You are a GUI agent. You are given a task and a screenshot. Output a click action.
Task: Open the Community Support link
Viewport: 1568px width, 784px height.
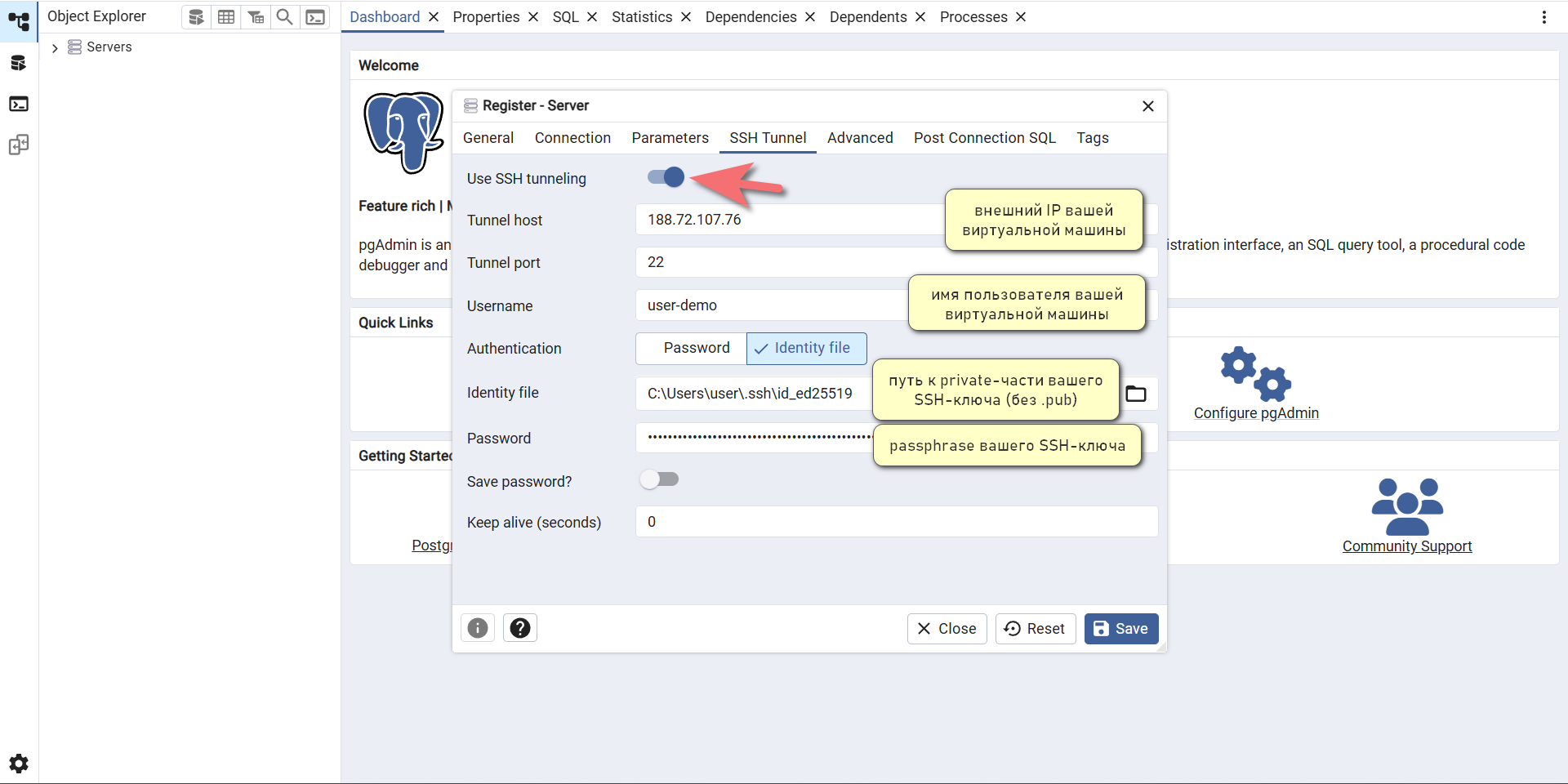click(x=1407, y=546)
